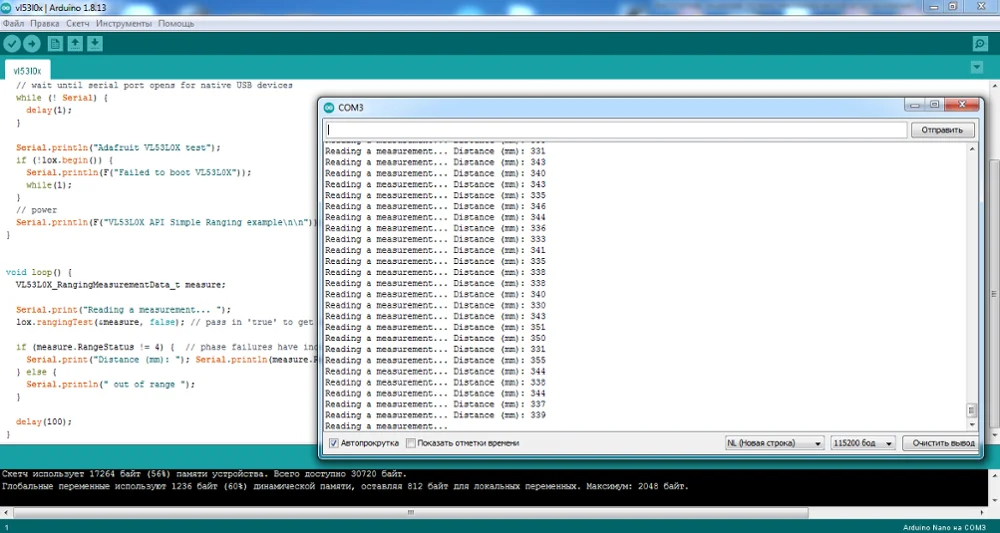This screenshot has width=1000, height=533.
Task: Click the Serial.println(" out of range ") line
Action: tap(110, 384)
